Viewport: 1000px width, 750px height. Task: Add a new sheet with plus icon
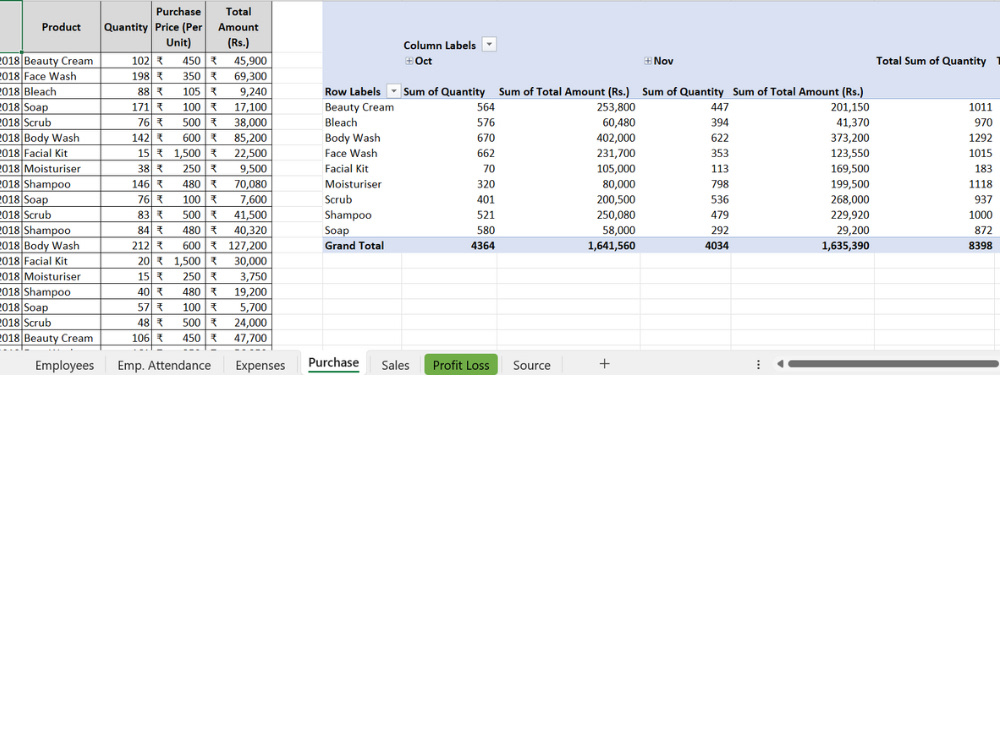[605, 364]
